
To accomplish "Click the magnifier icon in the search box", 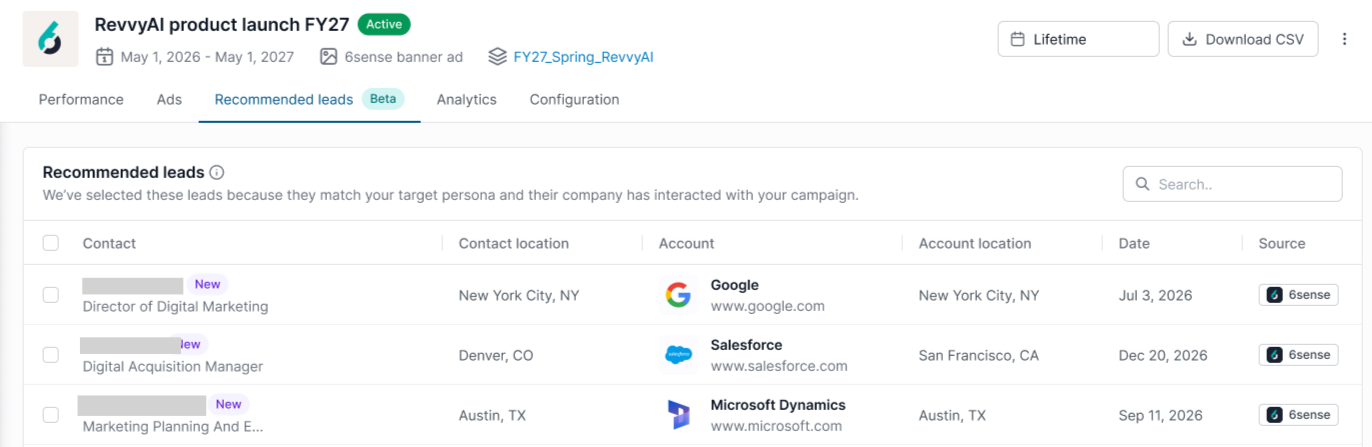I will 1142,184.
